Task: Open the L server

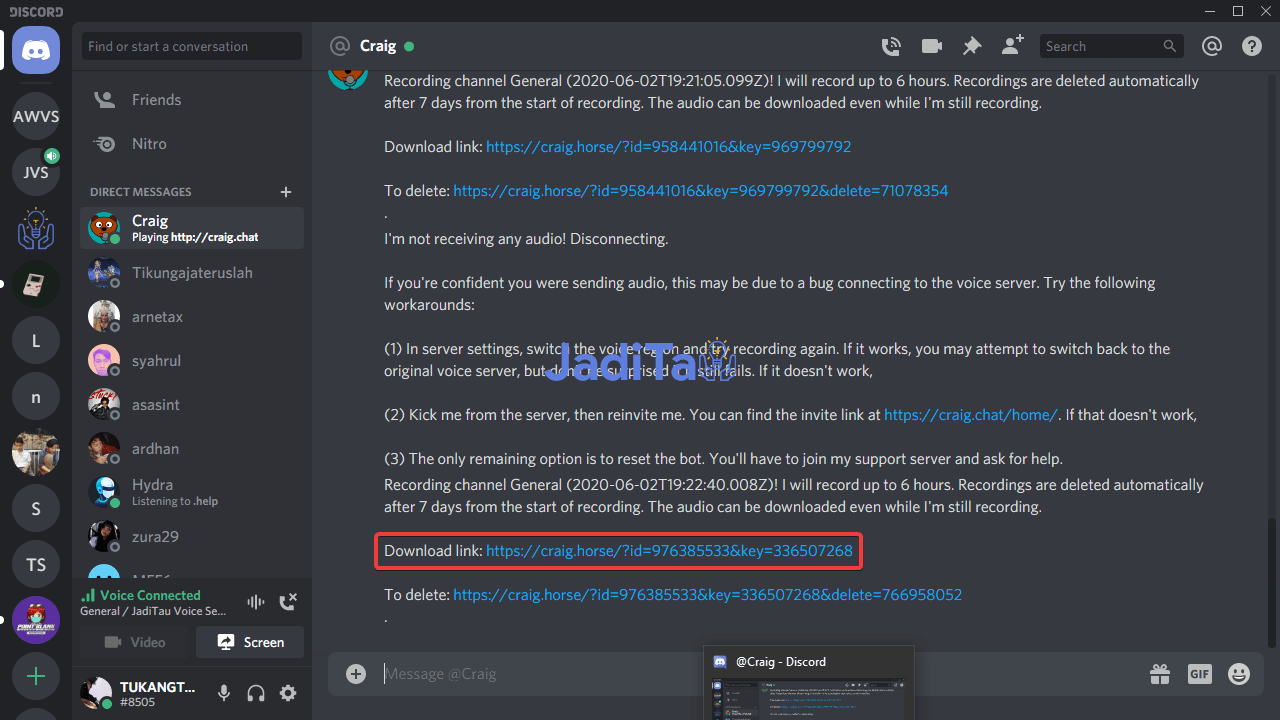Action: tap(36, 340)
